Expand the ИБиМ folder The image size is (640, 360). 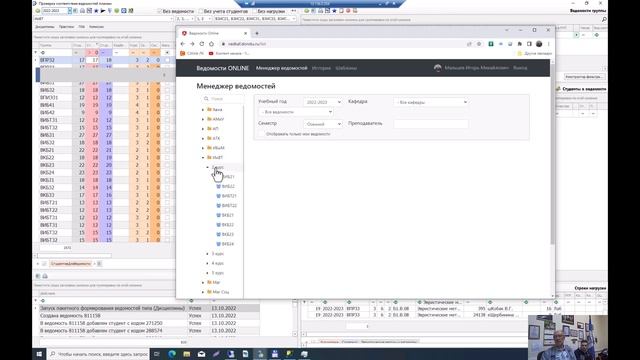click(203, 148)
